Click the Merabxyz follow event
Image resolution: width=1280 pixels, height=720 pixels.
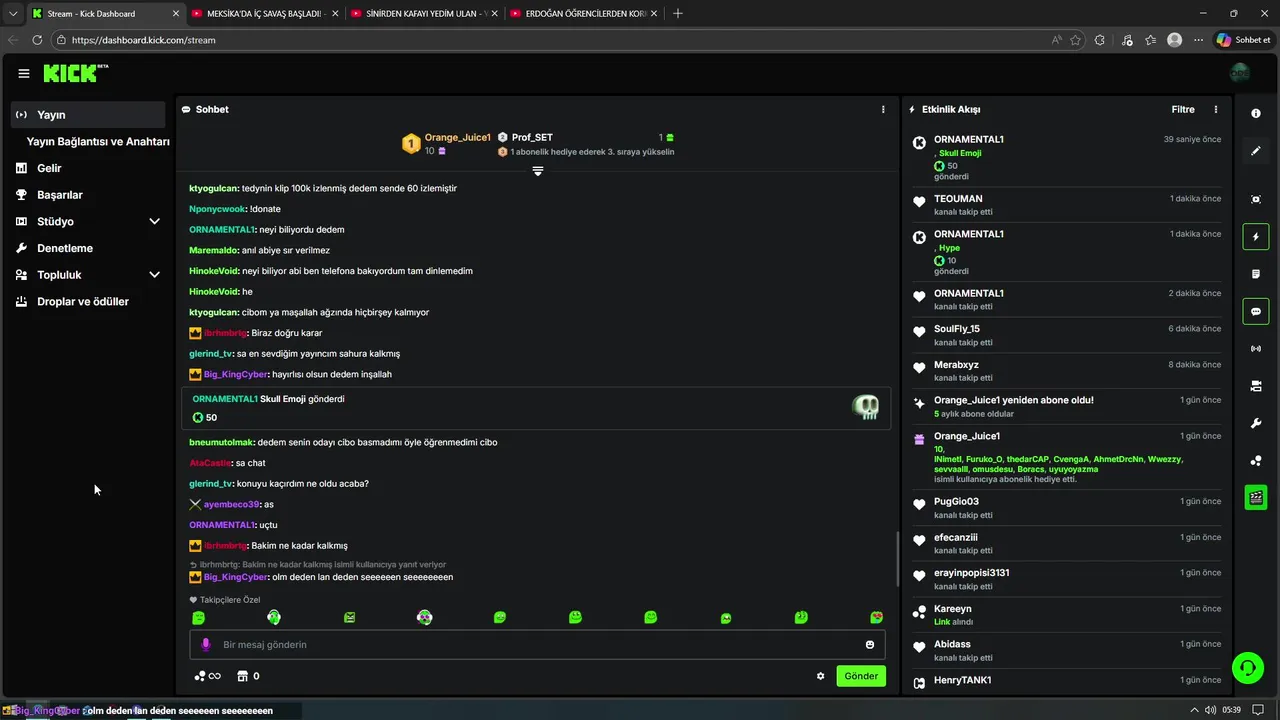pos(1066,371)
